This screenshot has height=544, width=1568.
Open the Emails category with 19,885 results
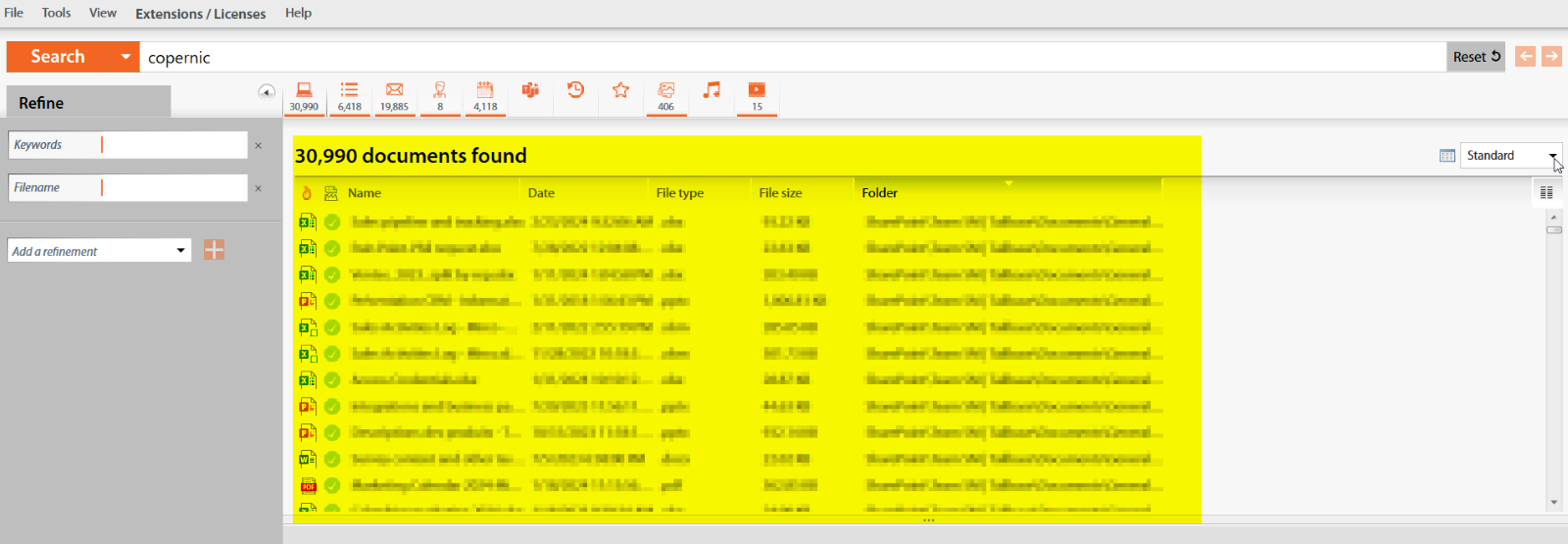(x=394, y=97)
